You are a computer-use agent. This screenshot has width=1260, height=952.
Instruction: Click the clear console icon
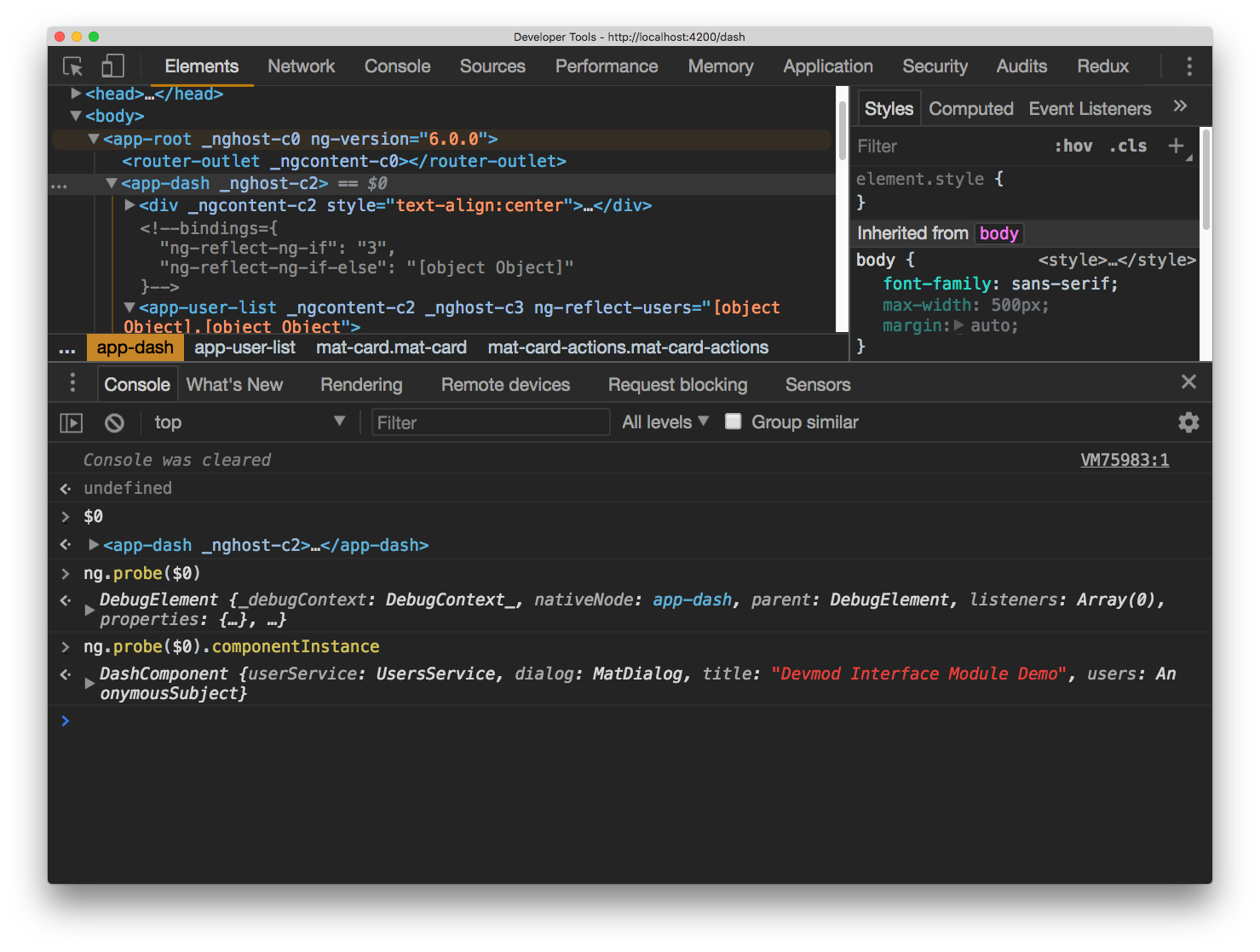click(x=114, y=422)
